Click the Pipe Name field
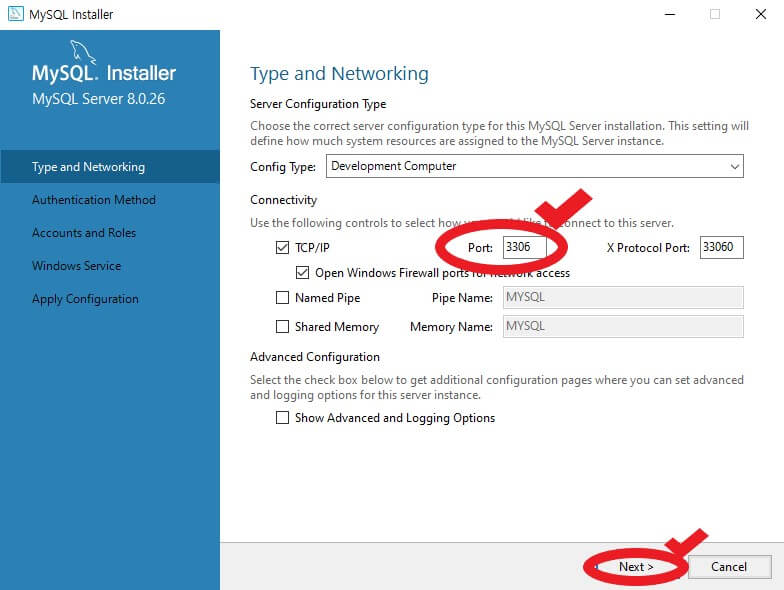Viewport: 784px width, 590px height. pos(623,297)
